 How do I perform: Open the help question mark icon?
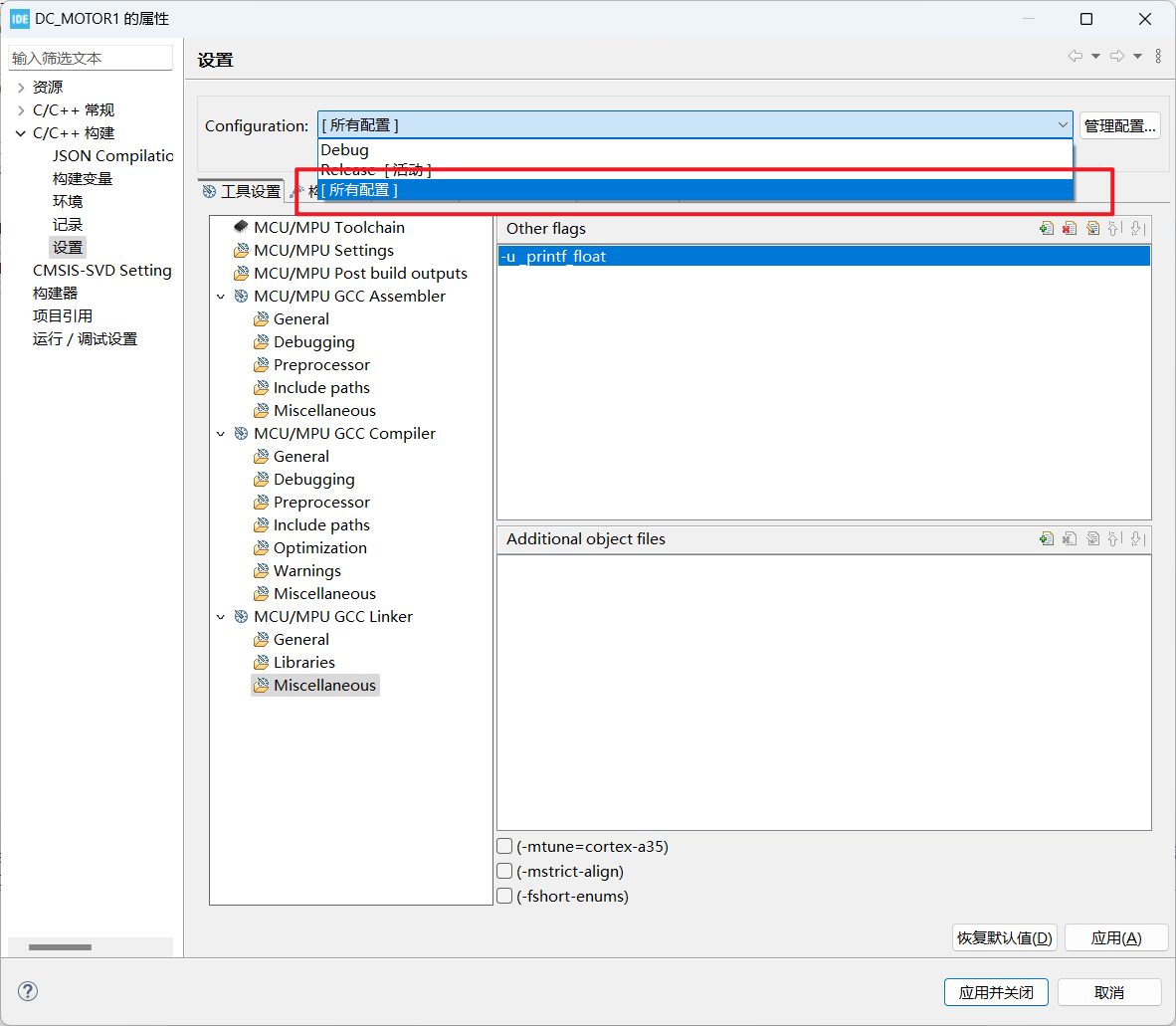point(27,991)
